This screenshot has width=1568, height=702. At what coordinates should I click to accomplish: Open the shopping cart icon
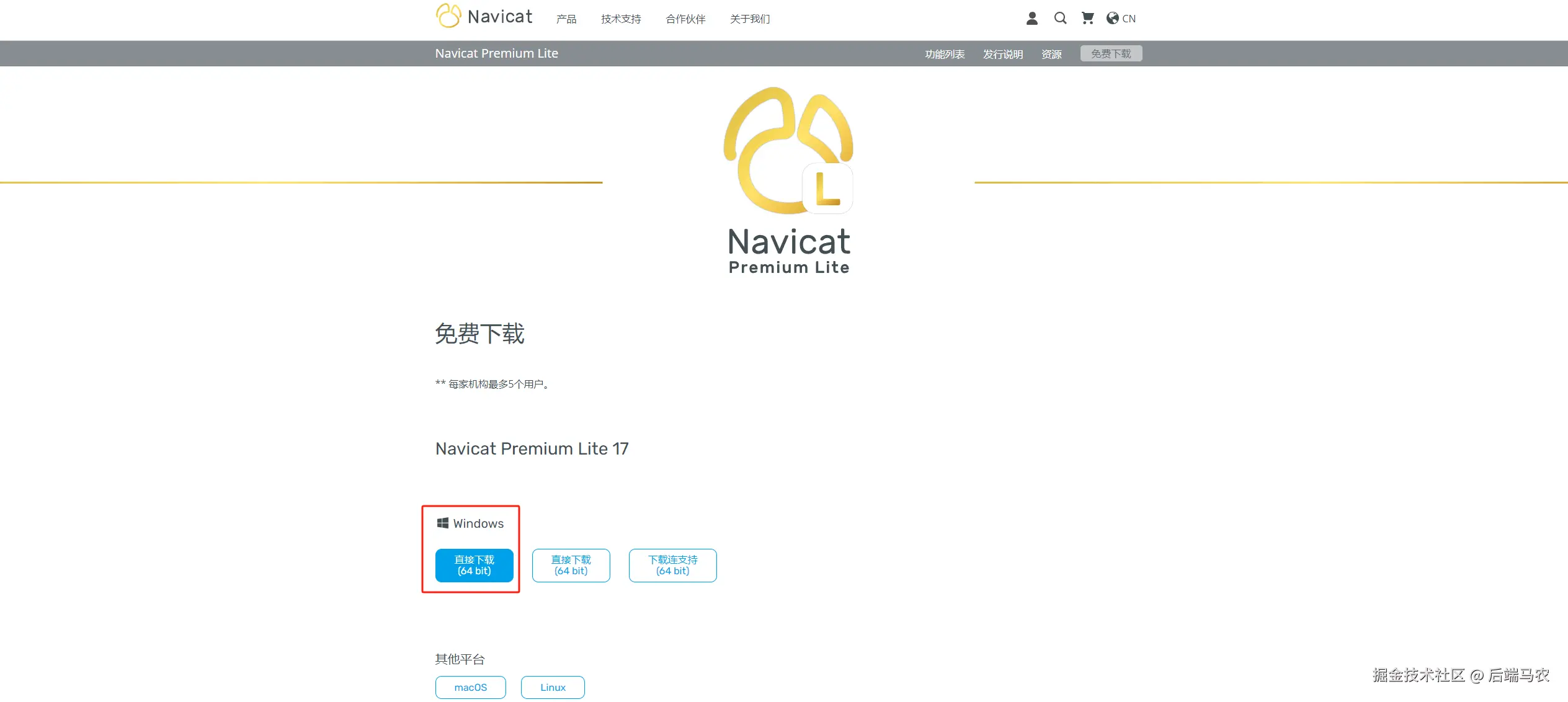tap(1087, 19)
